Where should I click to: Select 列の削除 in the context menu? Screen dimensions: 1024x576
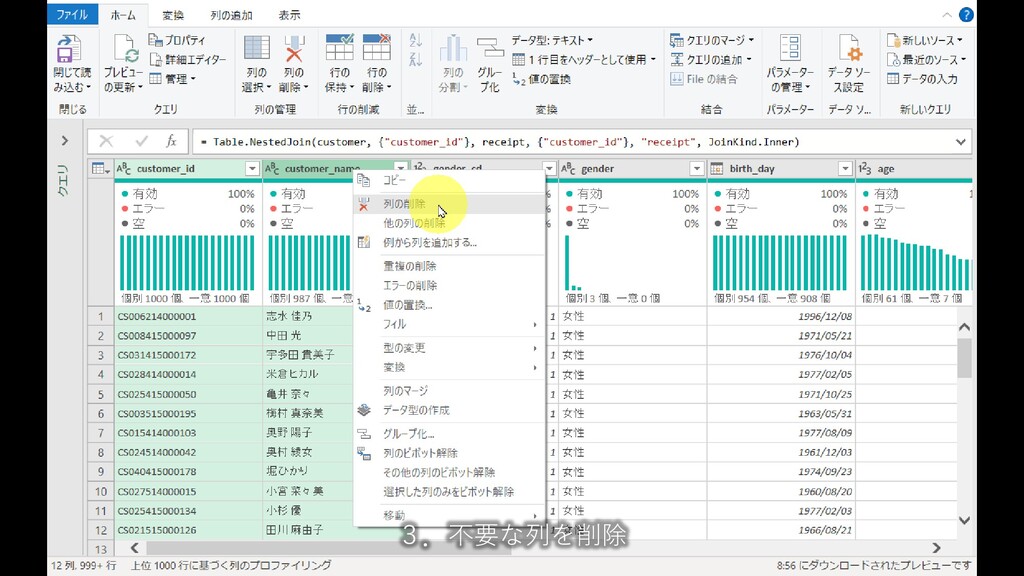coord(404,204)
